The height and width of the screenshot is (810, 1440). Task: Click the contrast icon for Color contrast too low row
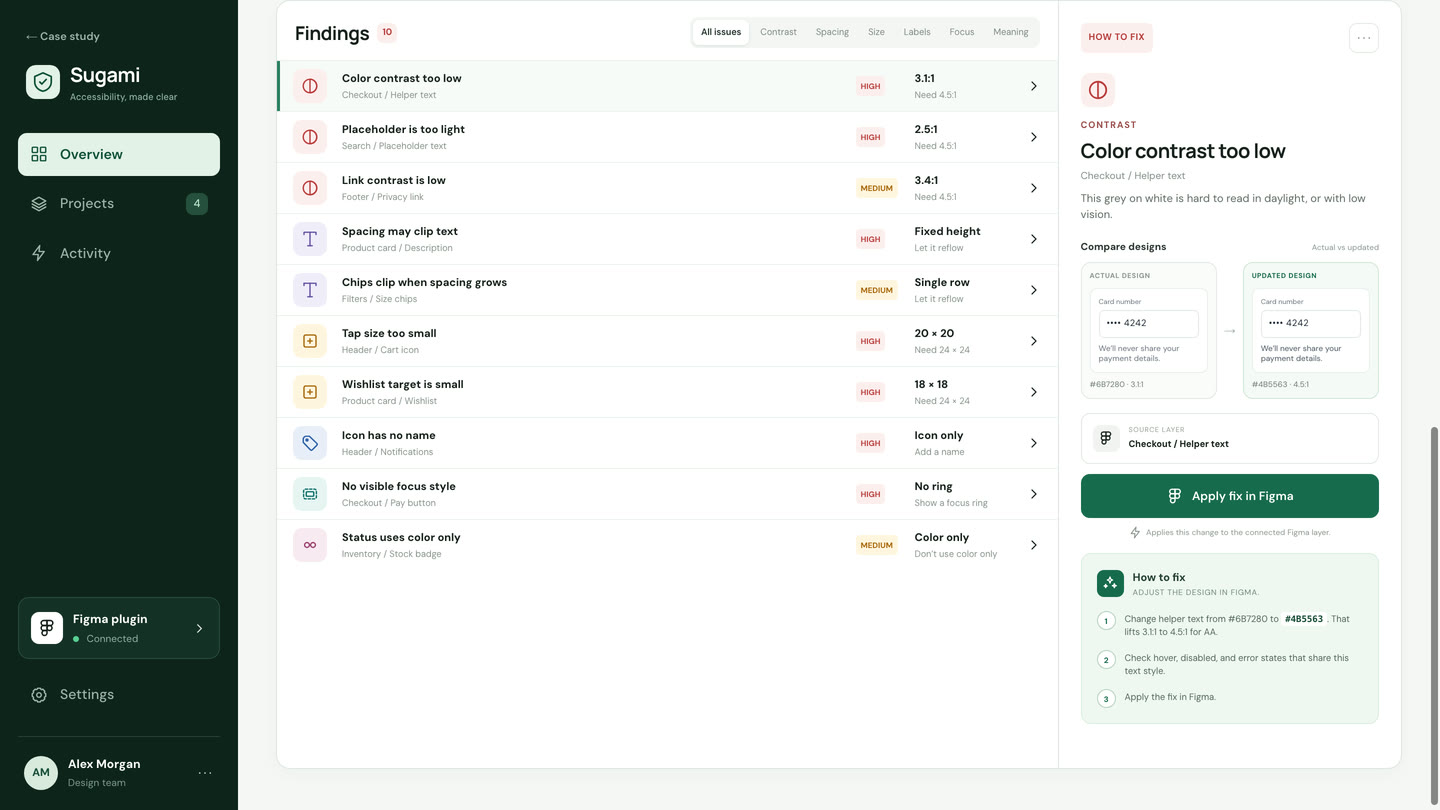tap(310, 86)
